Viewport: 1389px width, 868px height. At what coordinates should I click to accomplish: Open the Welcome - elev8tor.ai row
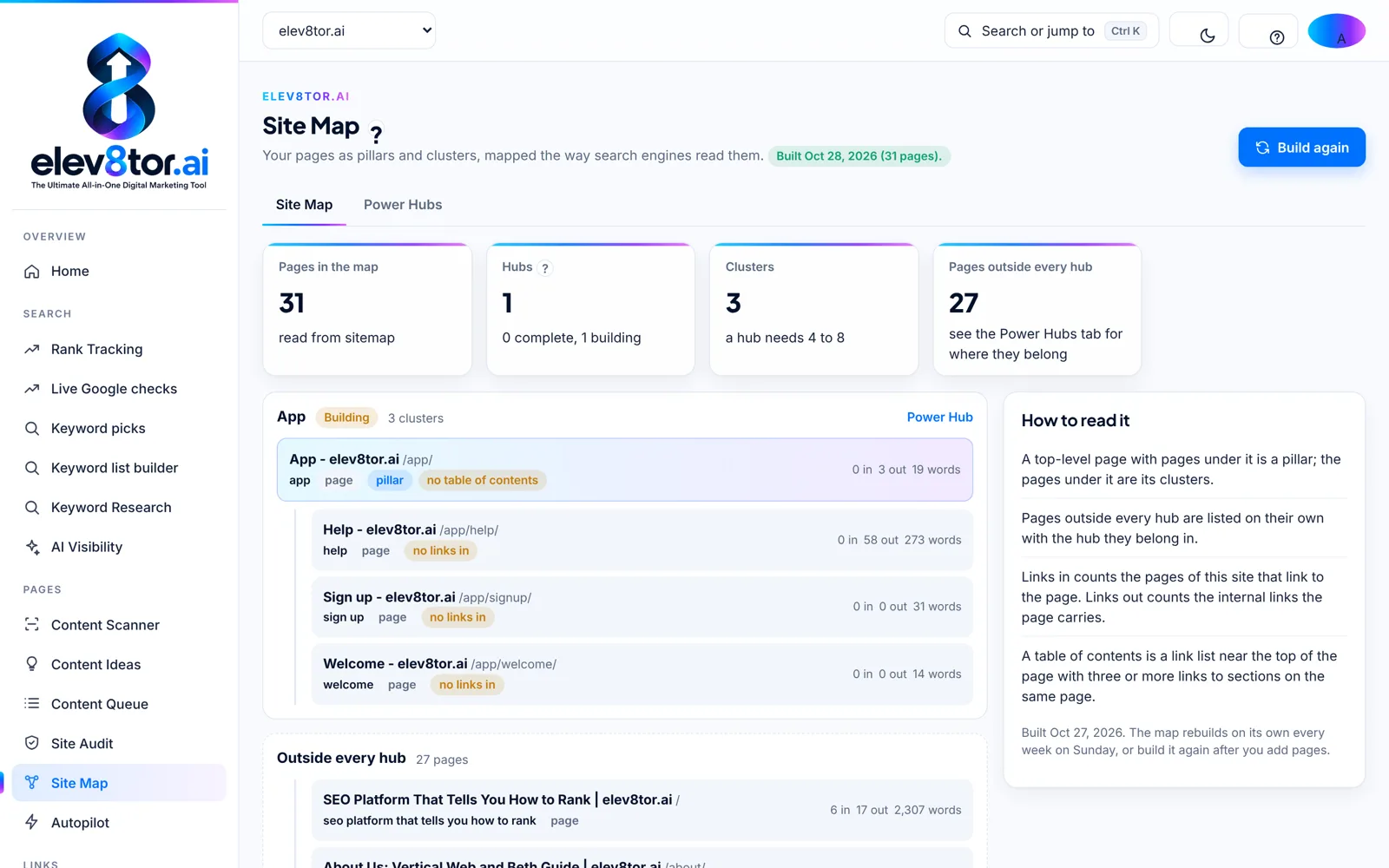(642, 674)
